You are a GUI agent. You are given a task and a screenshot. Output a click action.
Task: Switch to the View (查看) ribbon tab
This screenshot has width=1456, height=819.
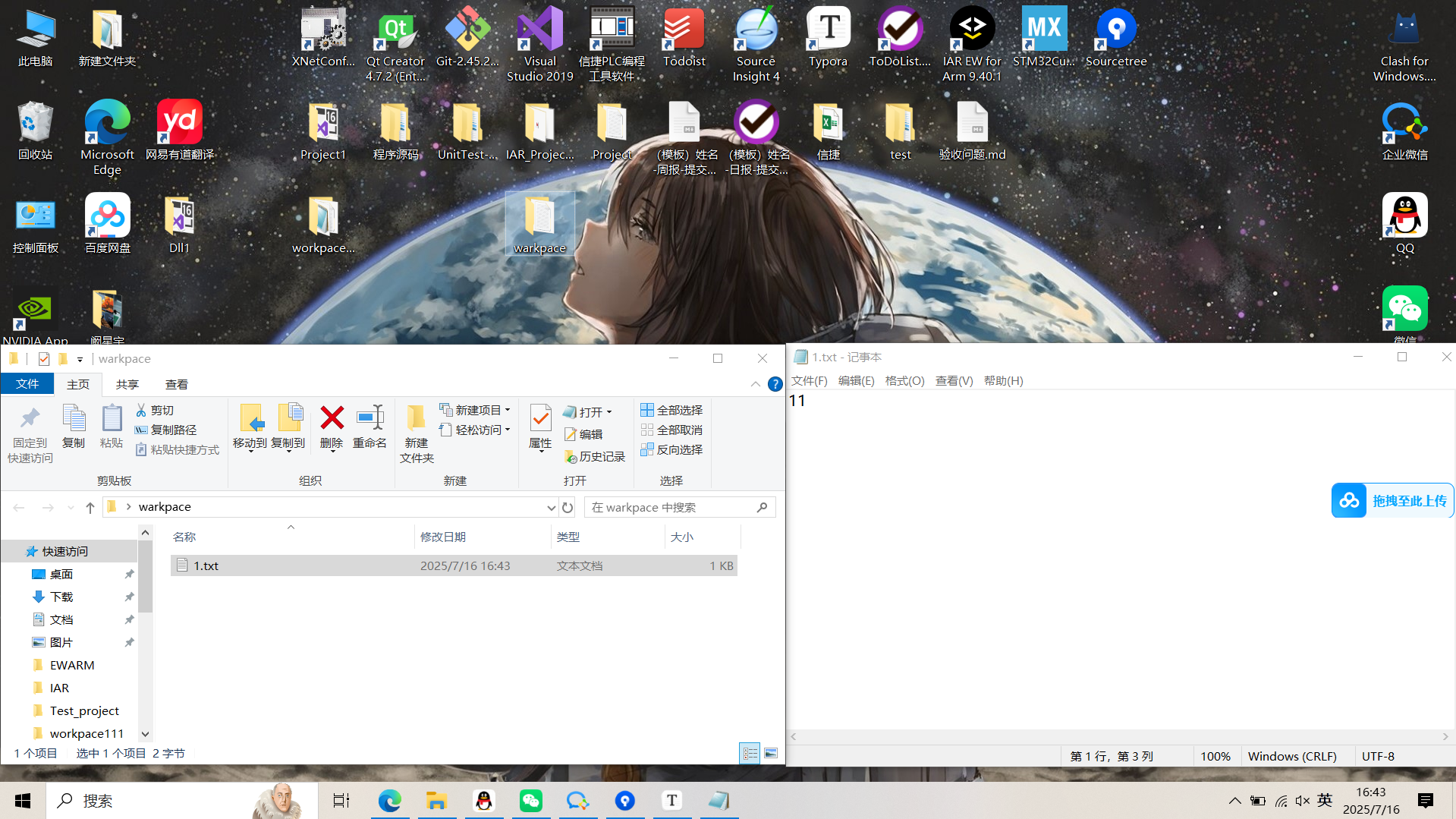point(177,384)
